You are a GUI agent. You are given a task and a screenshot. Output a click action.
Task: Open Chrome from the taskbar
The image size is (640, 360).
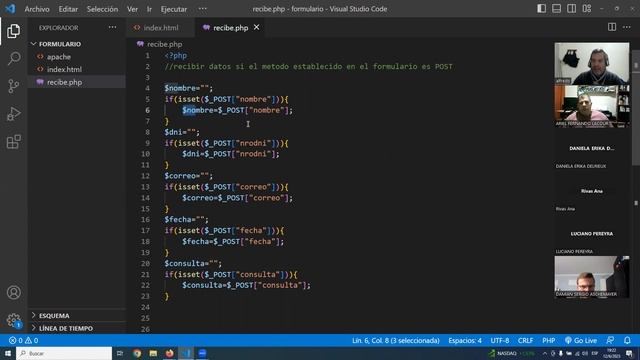(137, 353)
